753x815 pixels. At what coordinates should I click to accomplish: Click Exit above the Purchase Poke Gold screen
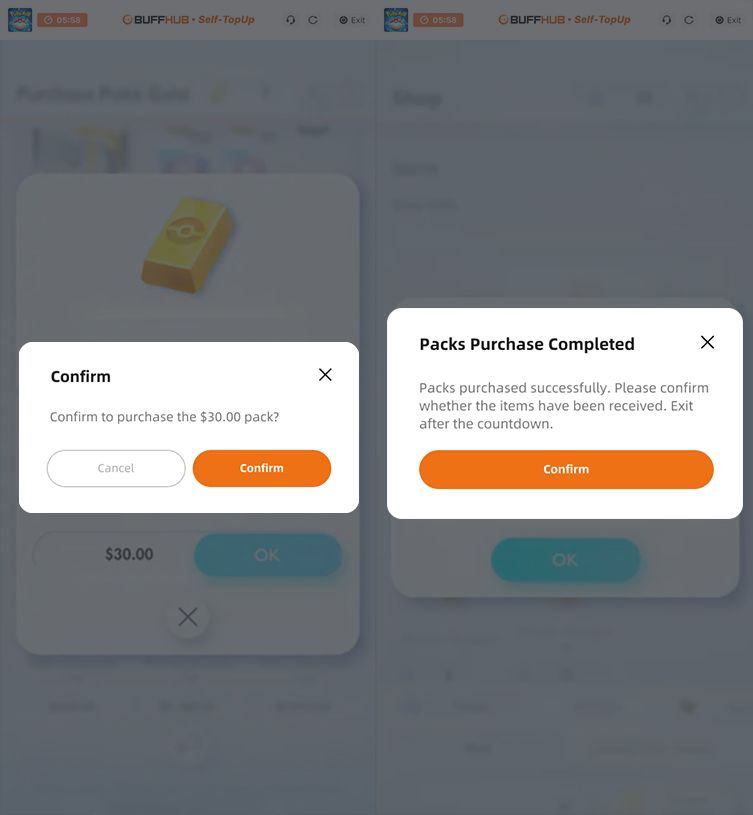click(x=351, y=20)
